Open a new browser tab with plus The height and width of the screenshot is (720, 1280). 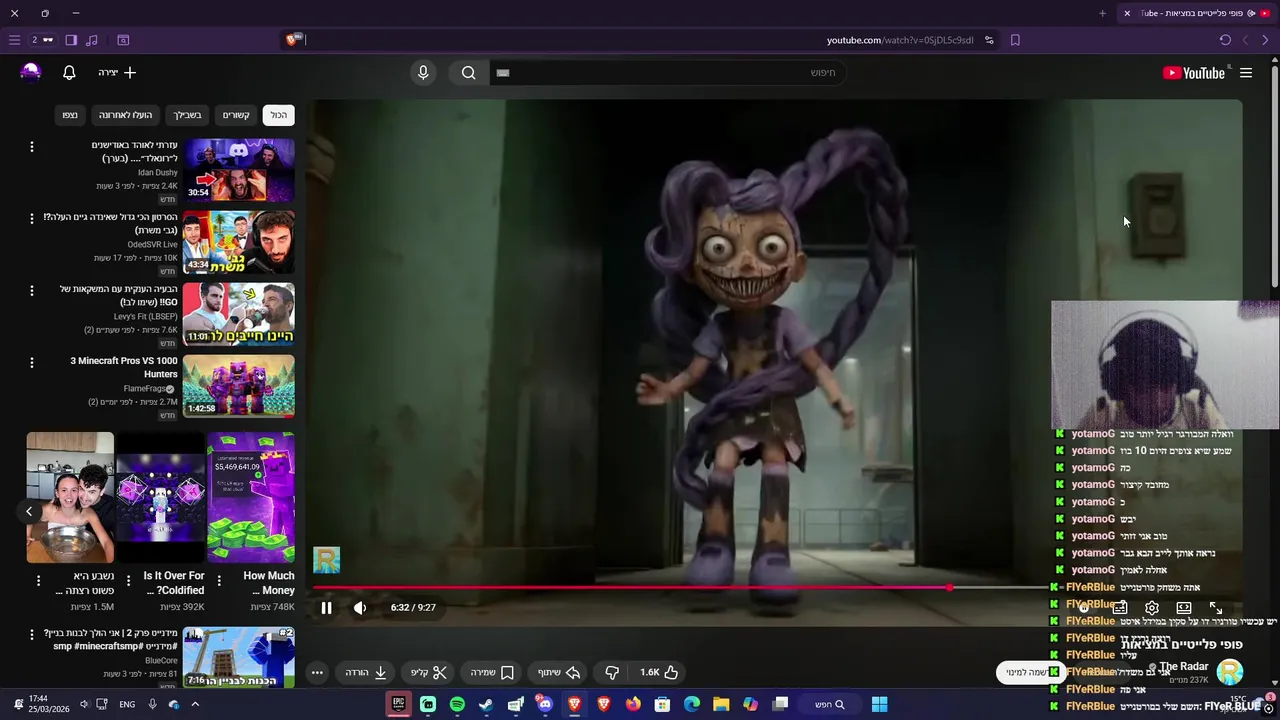1102,13
